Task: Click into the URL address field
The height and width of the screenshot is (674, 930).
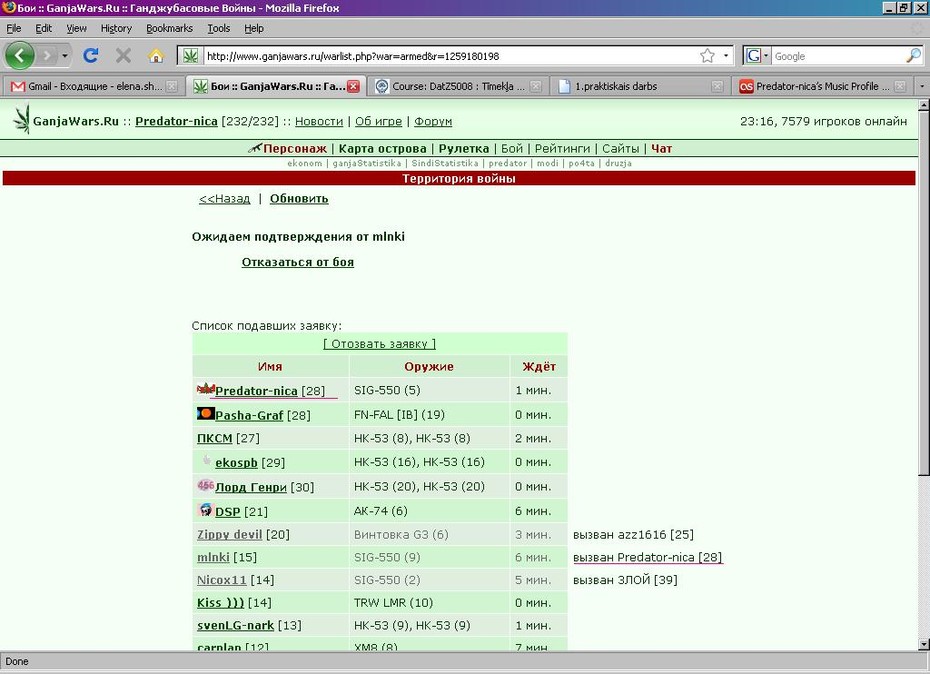Action: 451,56
